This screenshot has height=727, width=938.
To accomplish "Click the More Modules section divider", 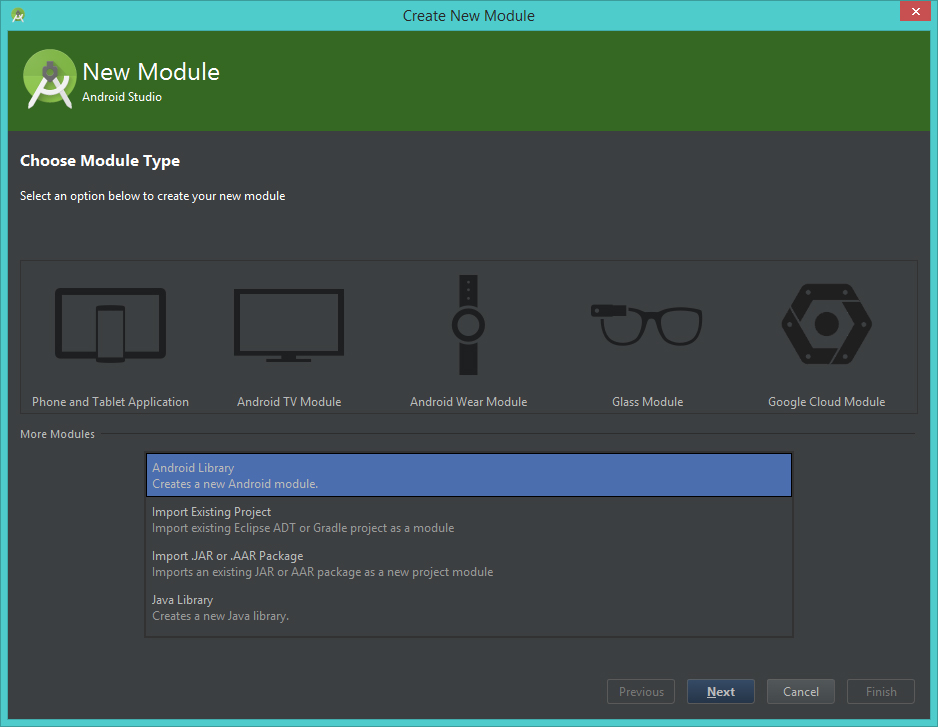I will [56, 433].
